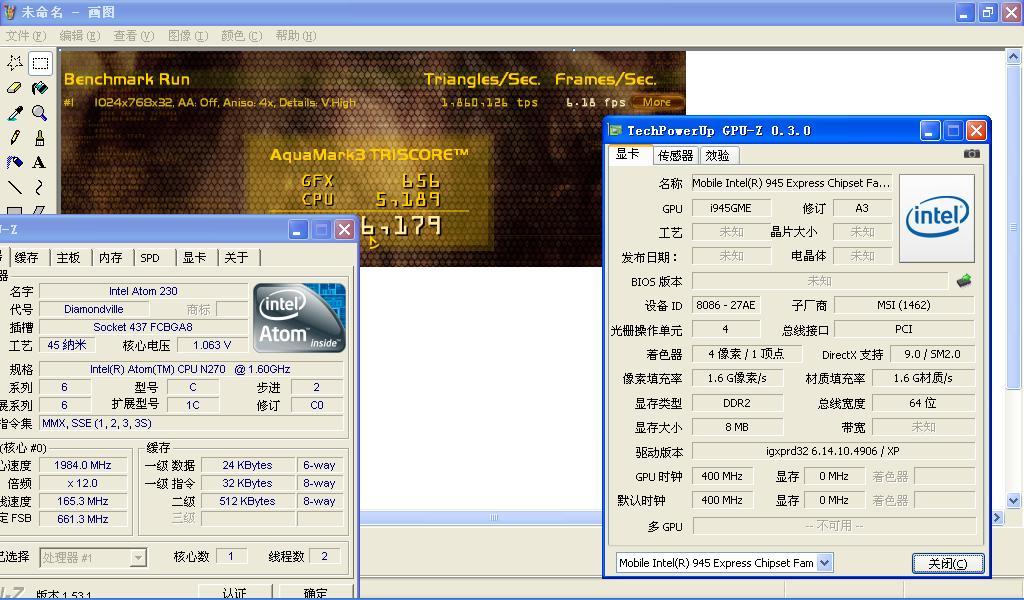Switch to the 主板 tab in CPU-Z
1024x600 pixels.
pos(68,257)
